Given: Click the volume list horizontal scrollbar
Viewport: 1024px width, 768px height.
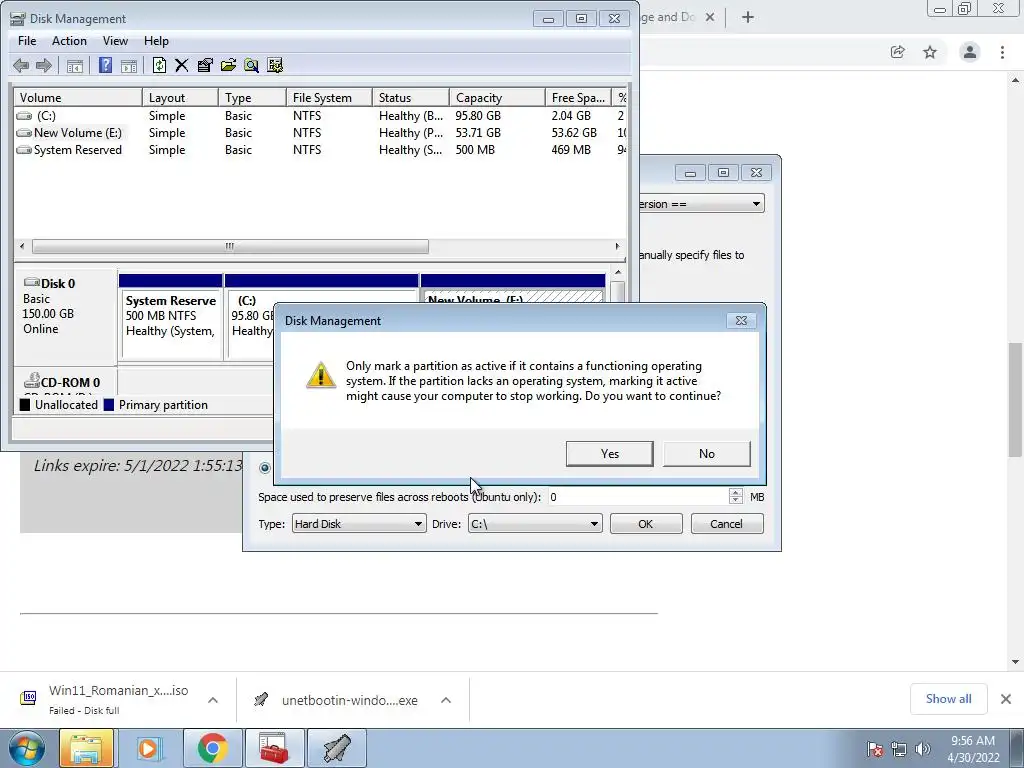Looking at the screenshot, I should coord(230,246).
